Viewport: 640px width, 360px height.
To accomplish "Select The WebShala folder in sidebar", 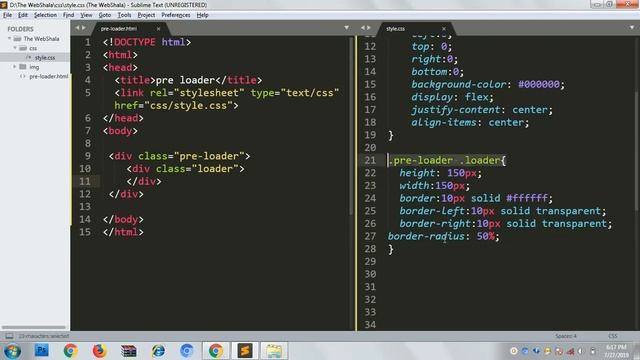I will 41,39.
